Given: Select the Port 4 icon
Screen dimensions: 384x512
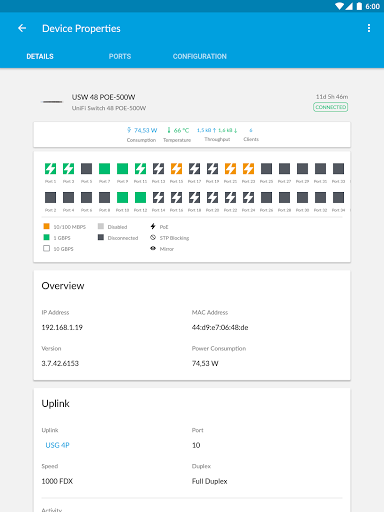Looking at the screenshot, I should [x=68, y=197].
